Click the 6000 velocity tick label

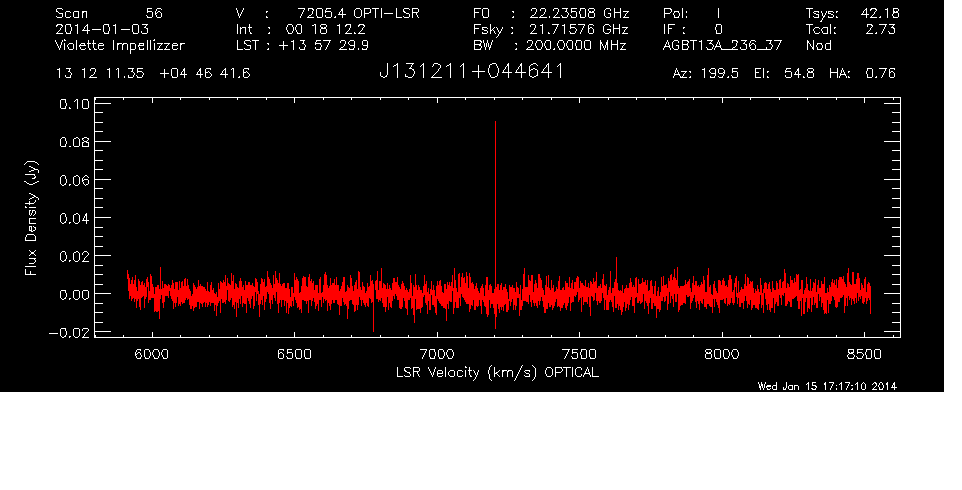click(x=152, y=354)
